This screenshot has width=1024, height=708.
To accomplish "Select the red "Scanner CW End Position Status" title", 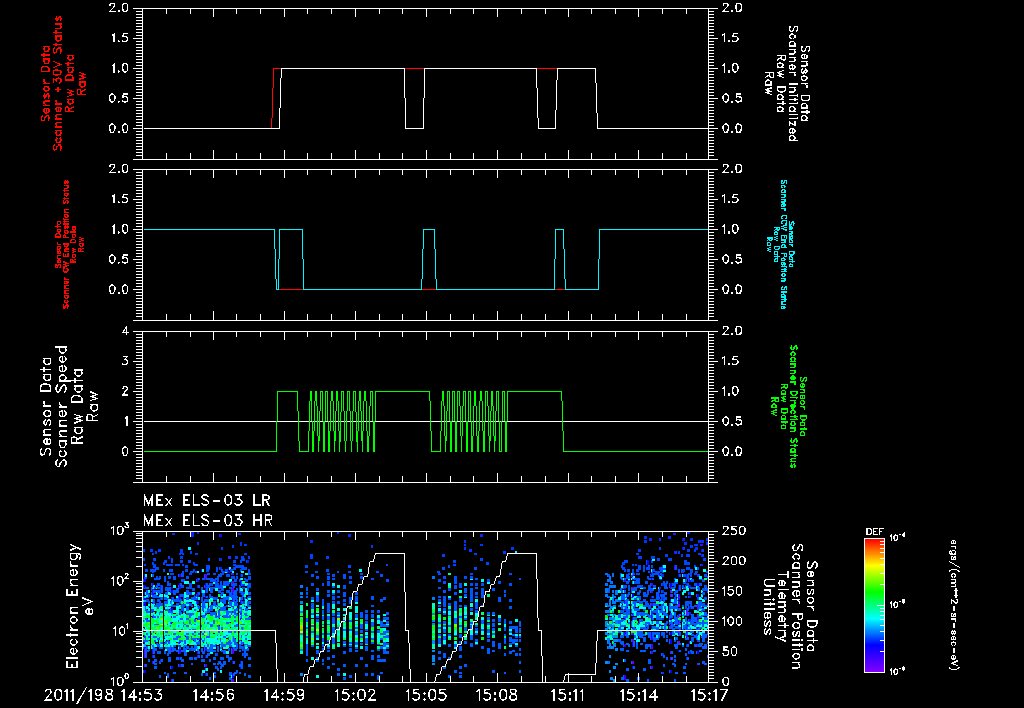I will (x=66, y=244).
